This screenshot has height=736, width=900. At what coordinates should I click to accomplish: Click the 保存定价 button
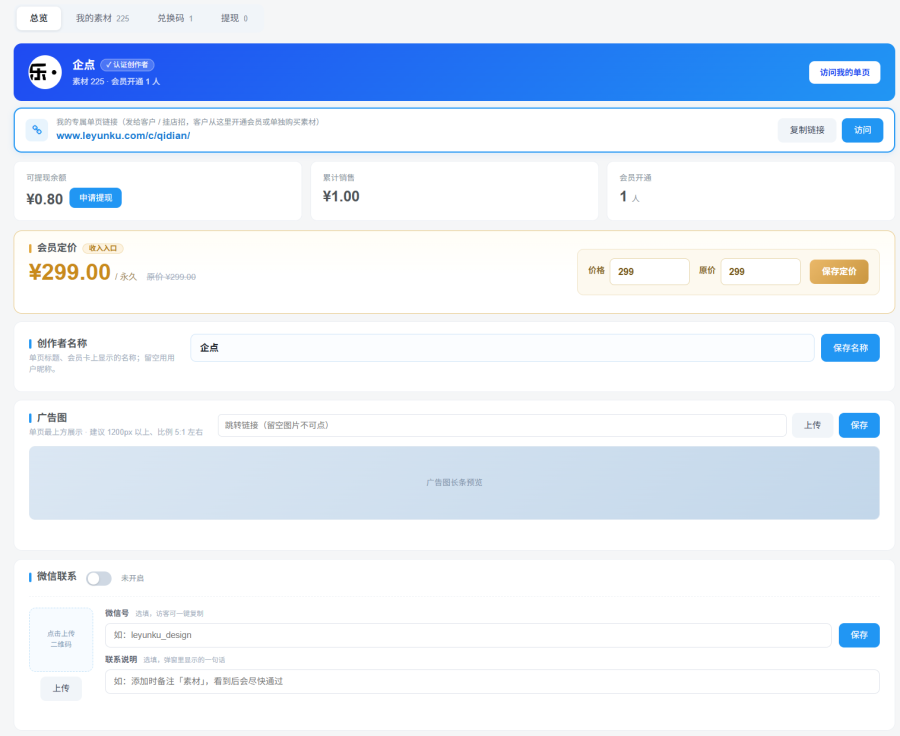click(839, 272)
